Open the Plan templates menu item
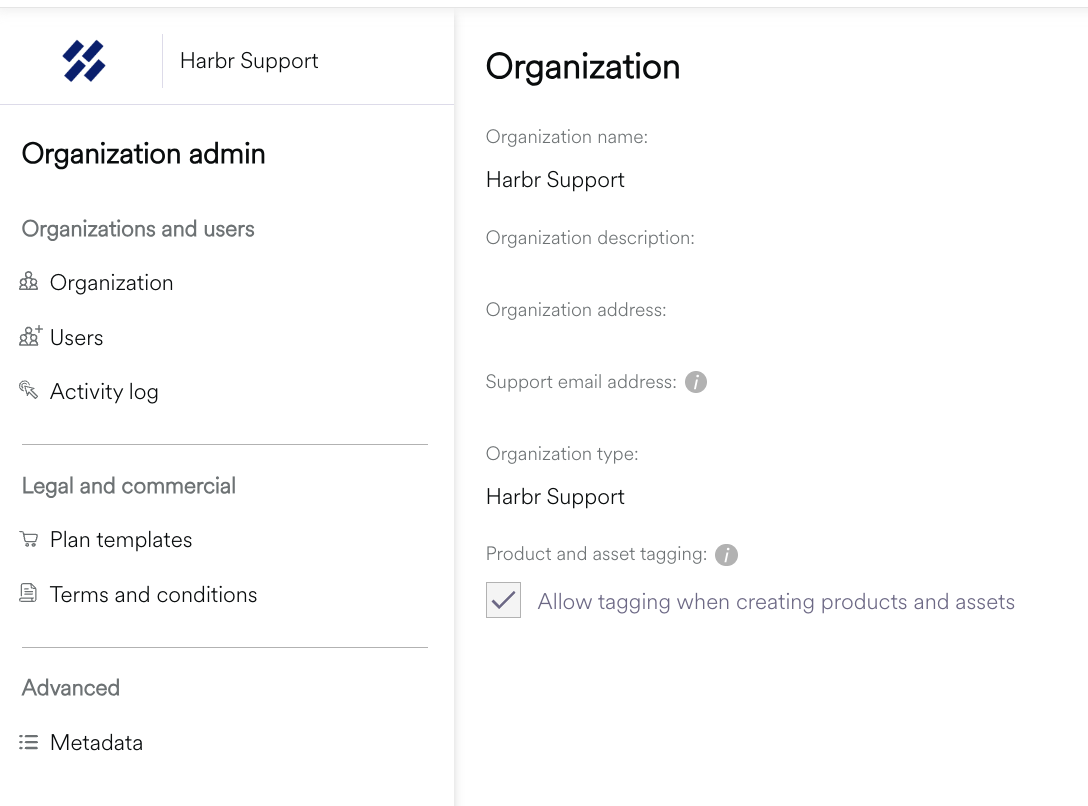1088x806 pixels. click(121, 540)
